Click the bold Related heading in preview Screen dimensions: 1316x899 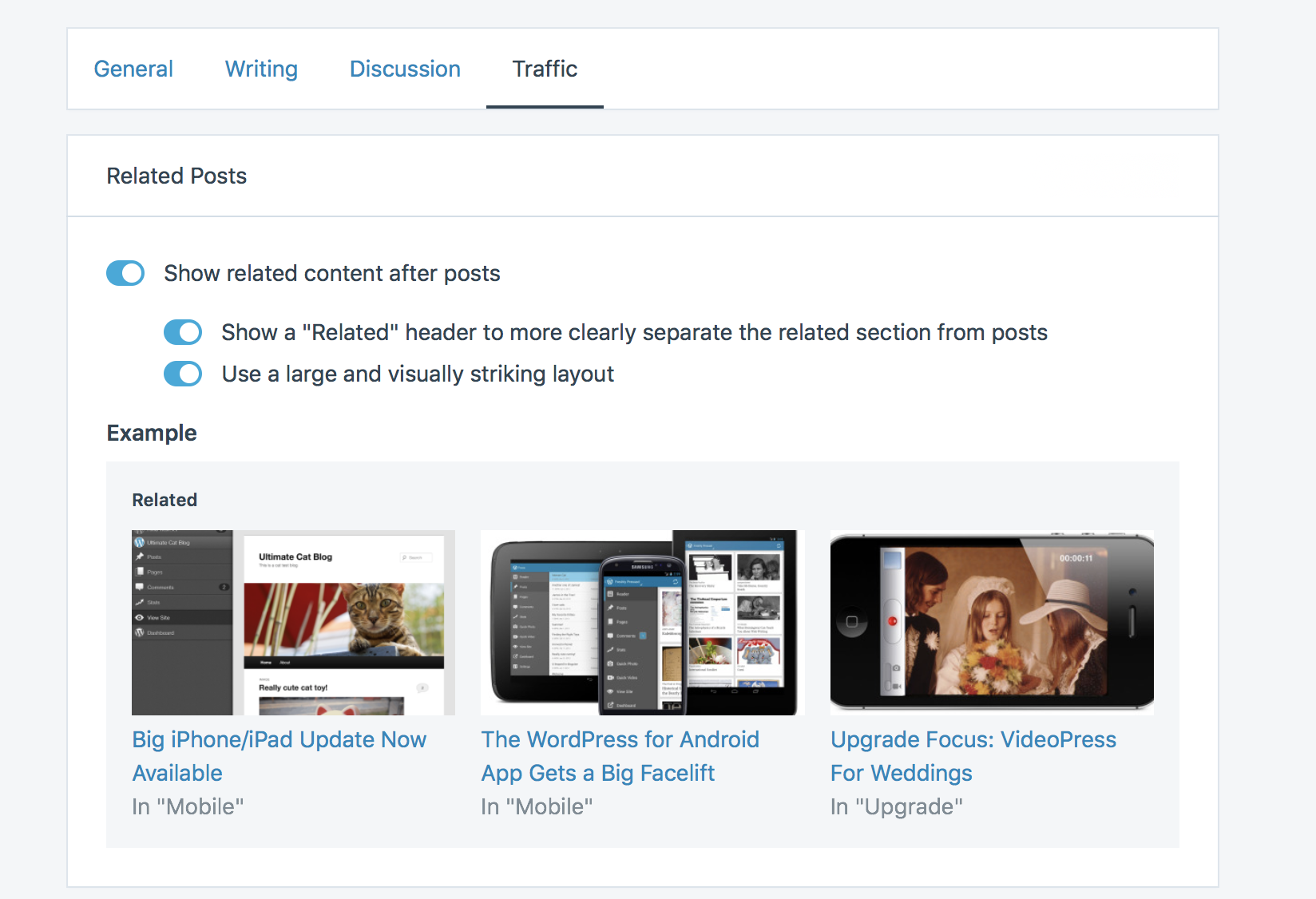tap(164, 501)
